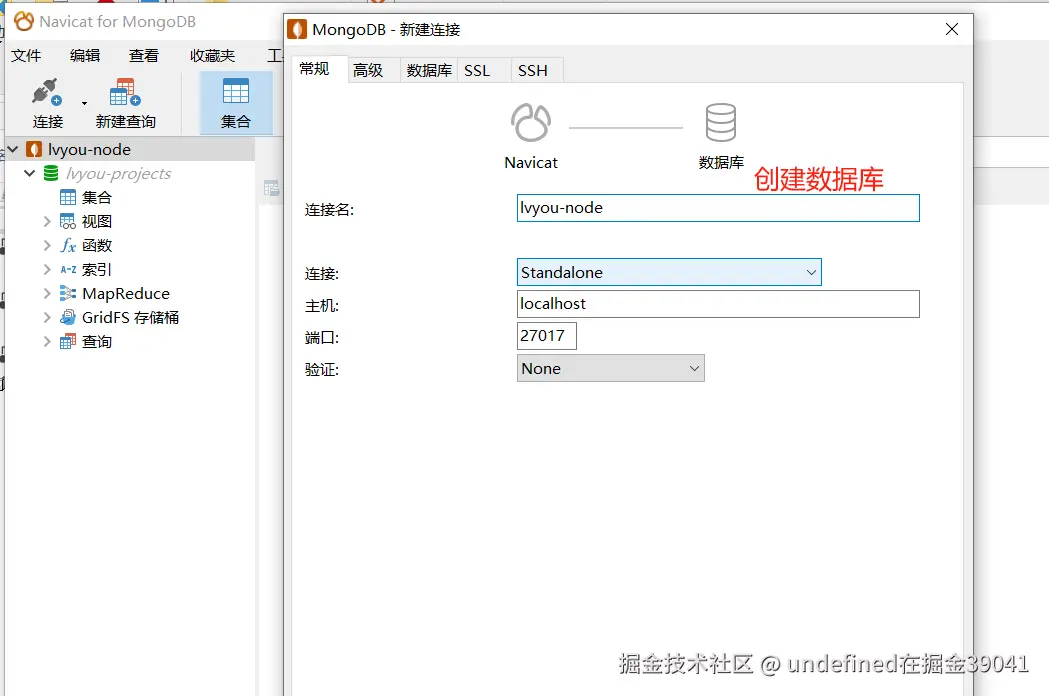This screenshot has width=1049, height=696.
Task: Open the 查看 menu
Action: (144, 56)
